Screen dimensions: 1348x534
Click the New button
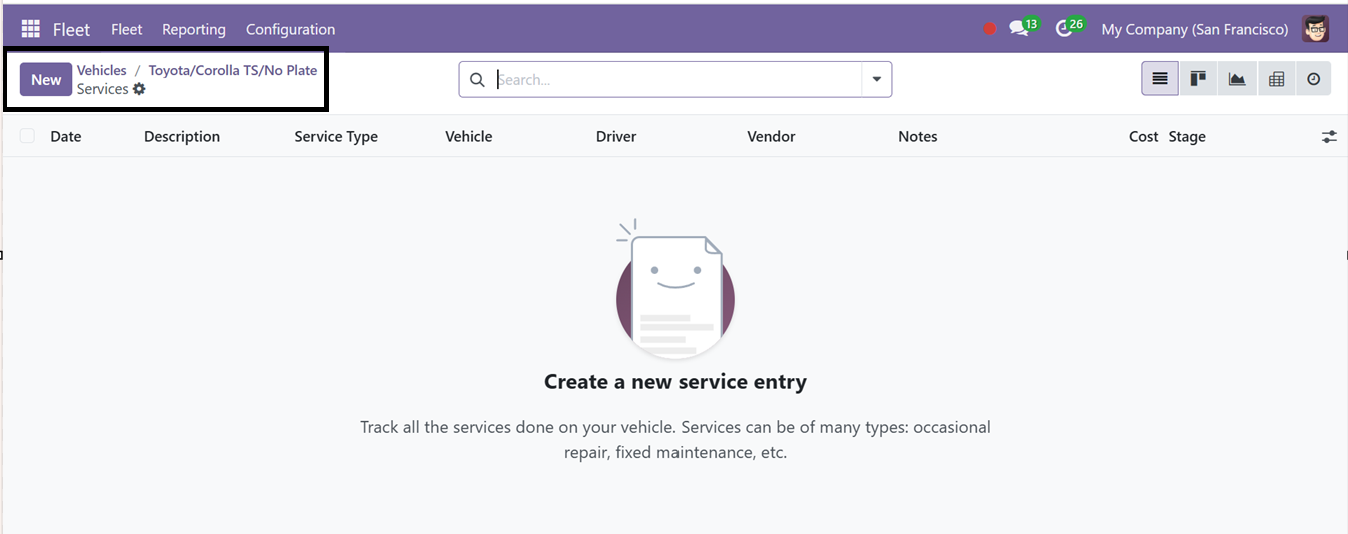(46, 80)
